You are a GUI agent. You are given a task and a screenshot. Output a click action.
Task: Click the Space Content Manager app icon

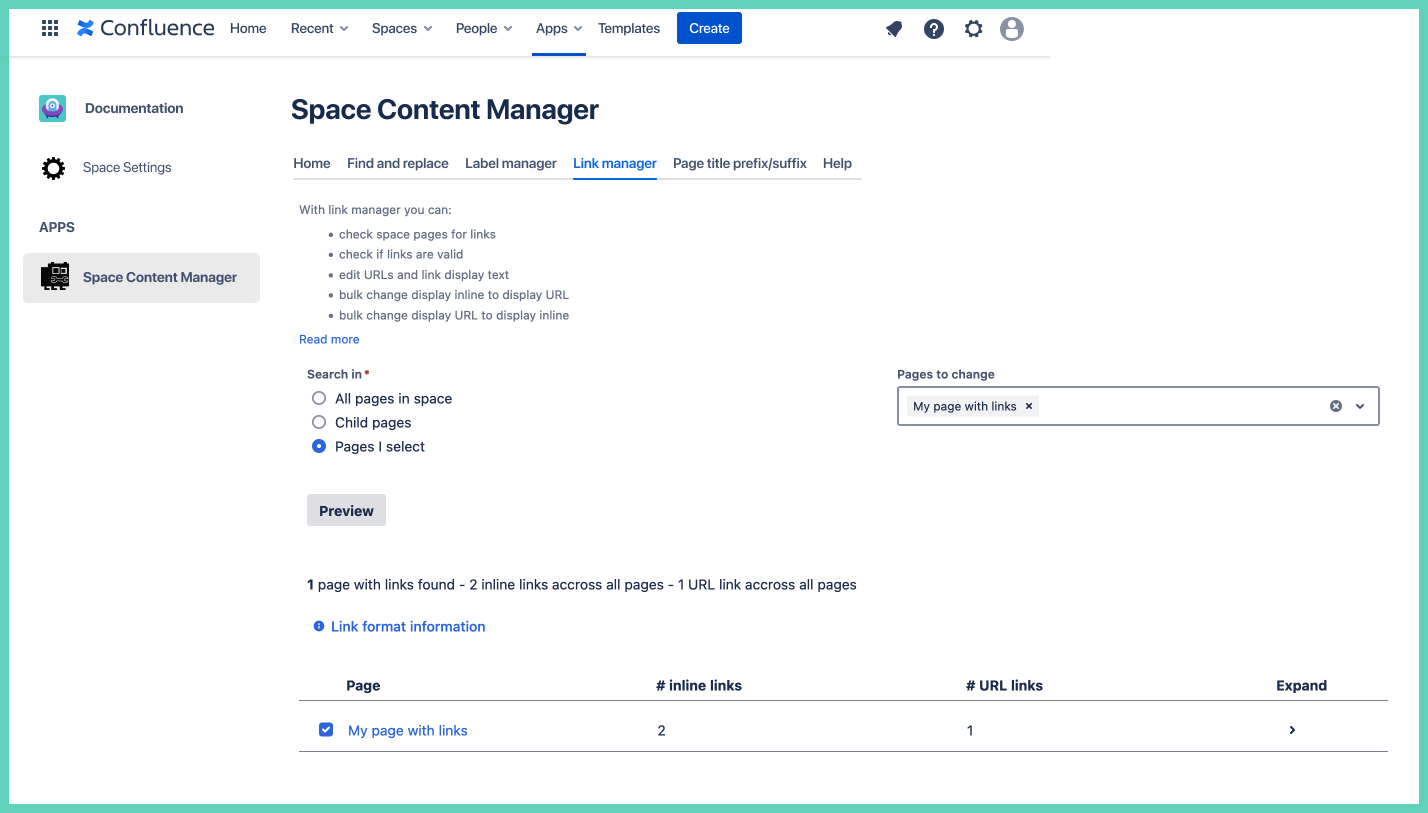[x=55, y=277]
